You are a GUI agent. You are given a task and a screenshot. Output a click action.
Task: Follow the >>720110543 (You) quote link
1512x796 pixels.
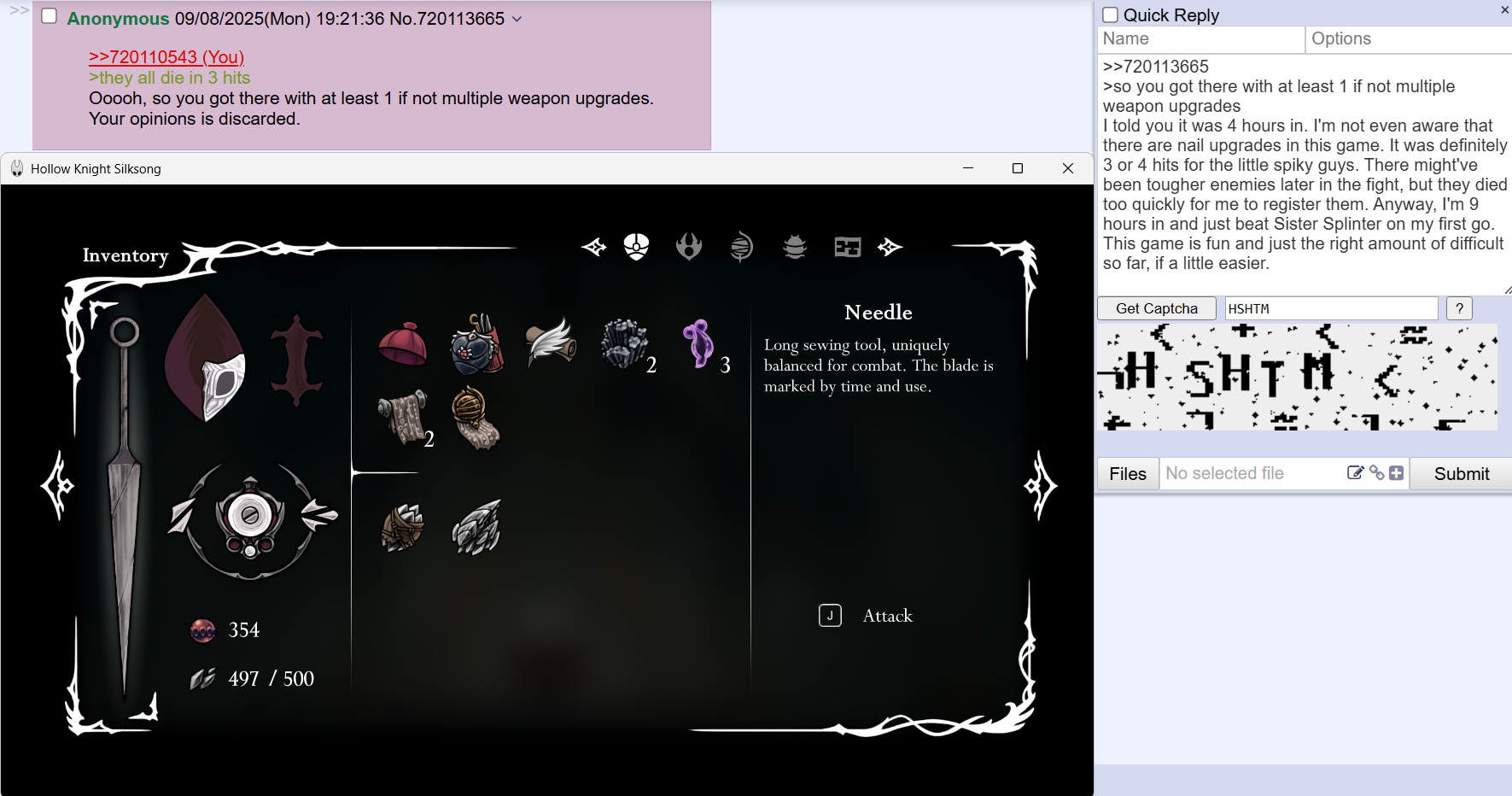click(x=166, y=57)
